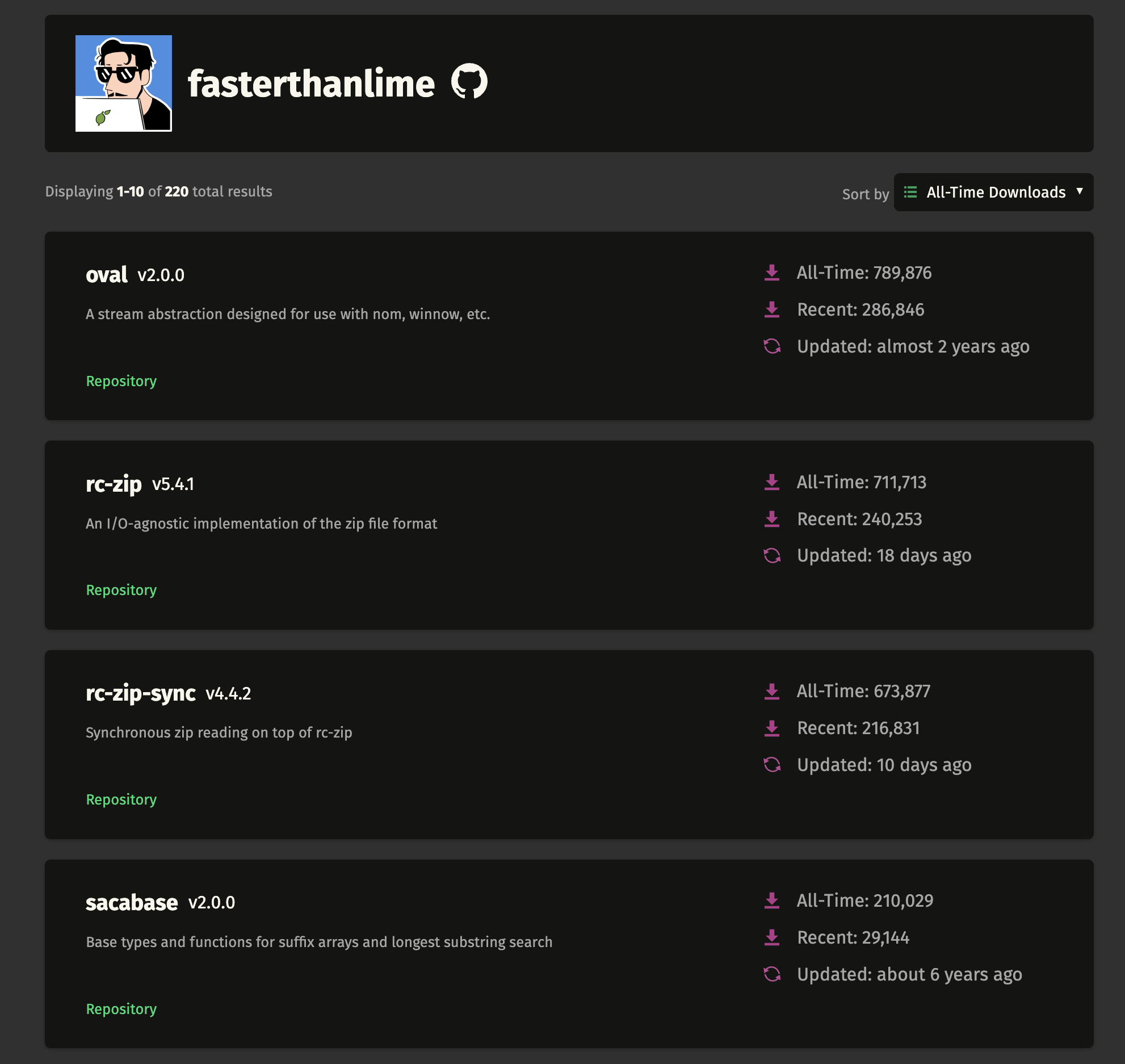The image size is (1125, 1064).
Task: Click the download icon beside sacabase's Recent count
Action: [x=771, y=937]
